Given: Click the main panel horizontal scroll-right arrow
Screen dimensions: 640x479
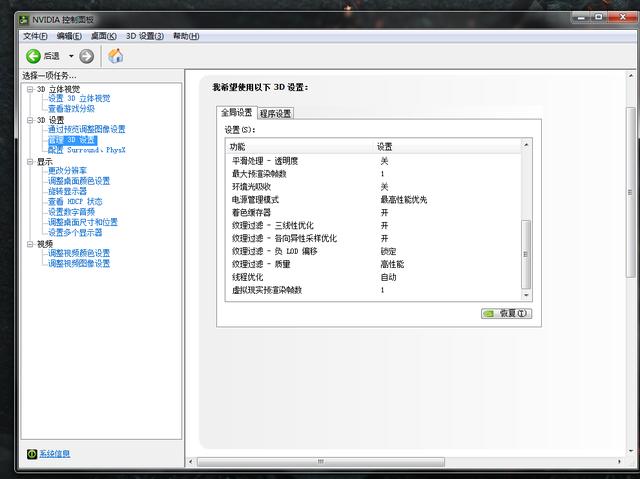Looking at the screenshot, I should click(620, 461).
